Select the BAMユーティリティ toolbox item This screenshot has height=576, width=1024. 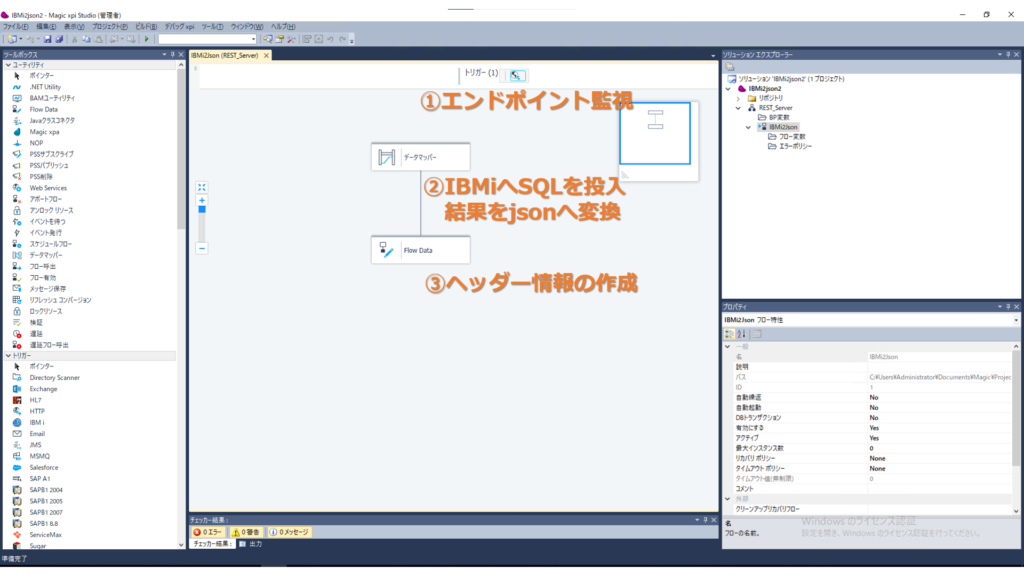click(52, 98)
